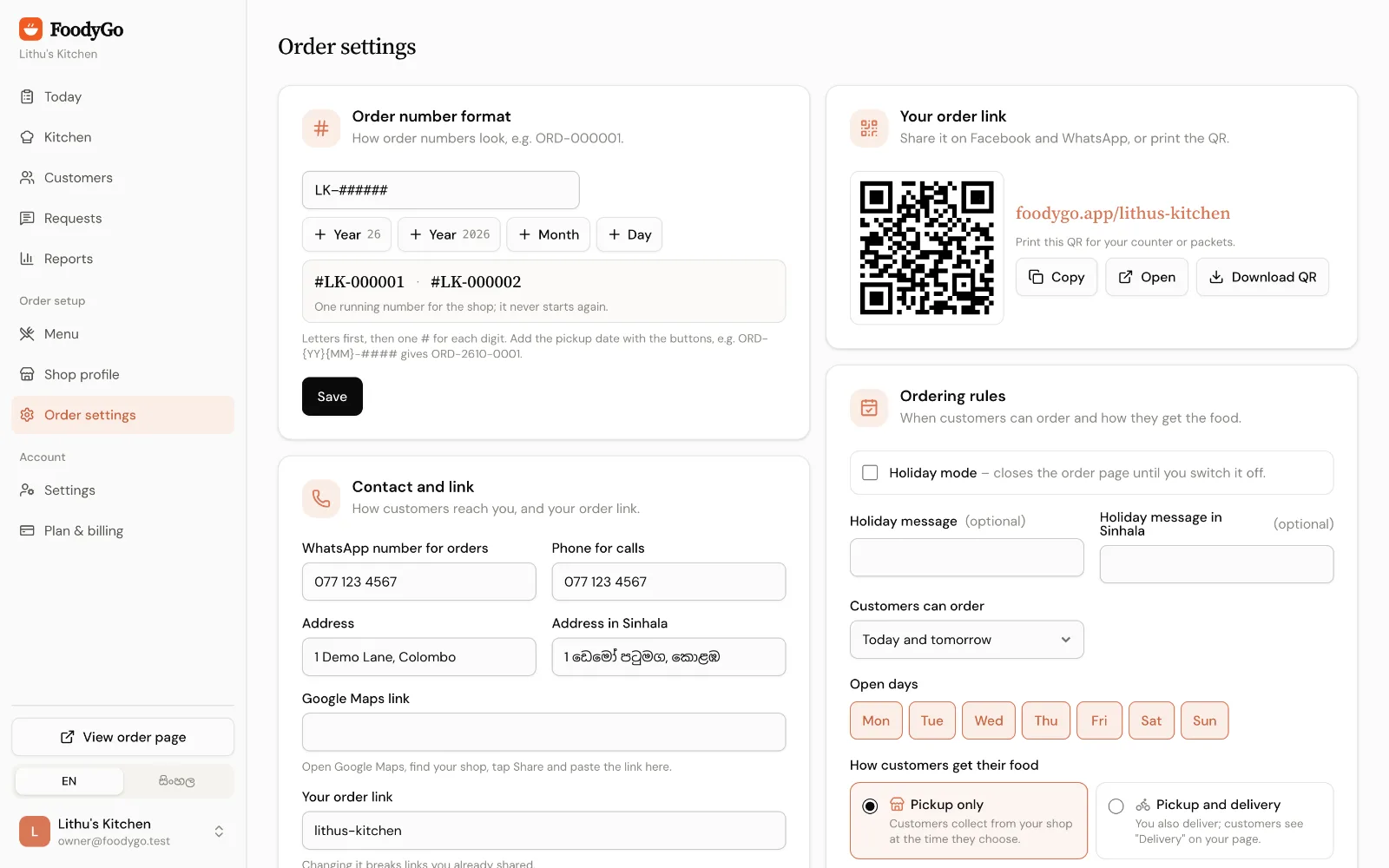
Task: Click the hash icon beside Order number format
Action: click(321, 128)
